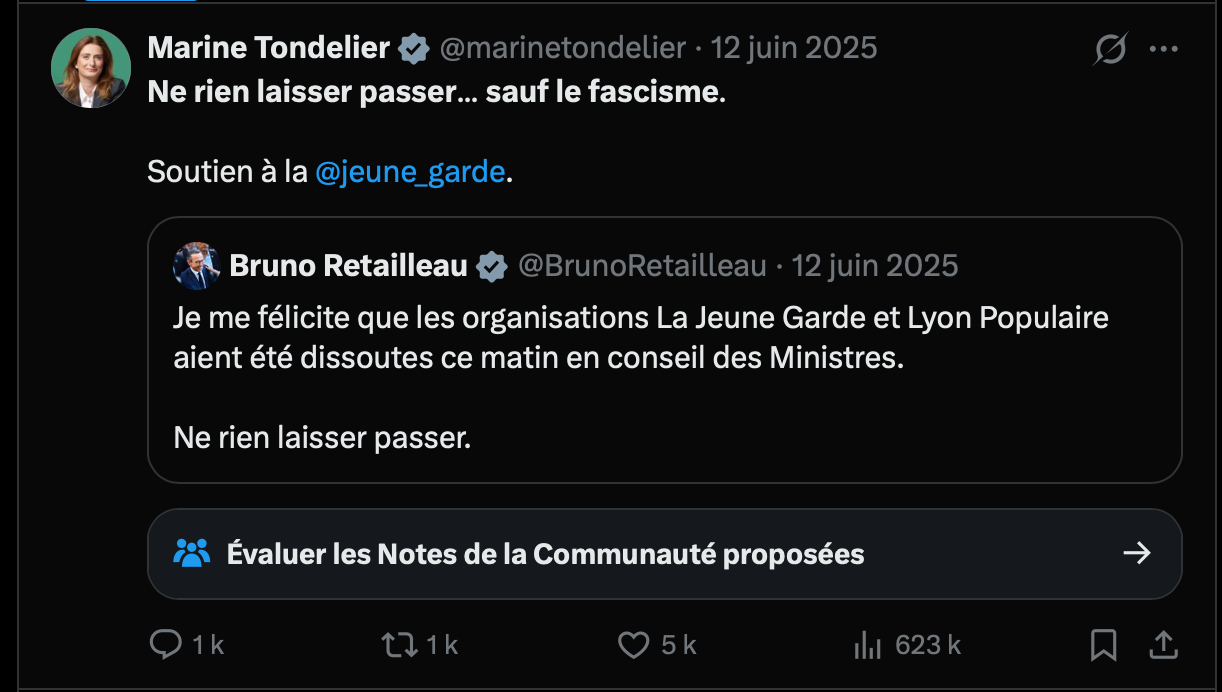
Task: Open the @jeune_garde mention link
Action: point(410,172)
